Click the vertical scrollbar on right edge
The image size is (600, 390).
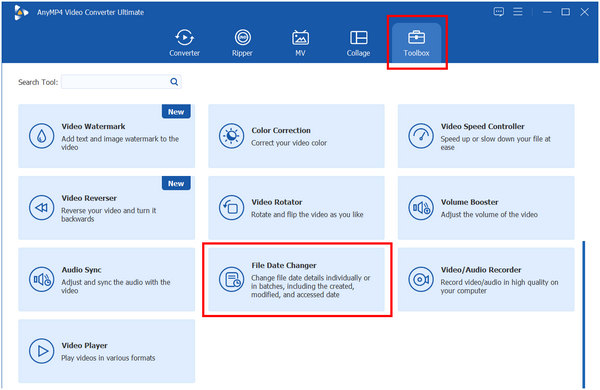pos(584,314)
